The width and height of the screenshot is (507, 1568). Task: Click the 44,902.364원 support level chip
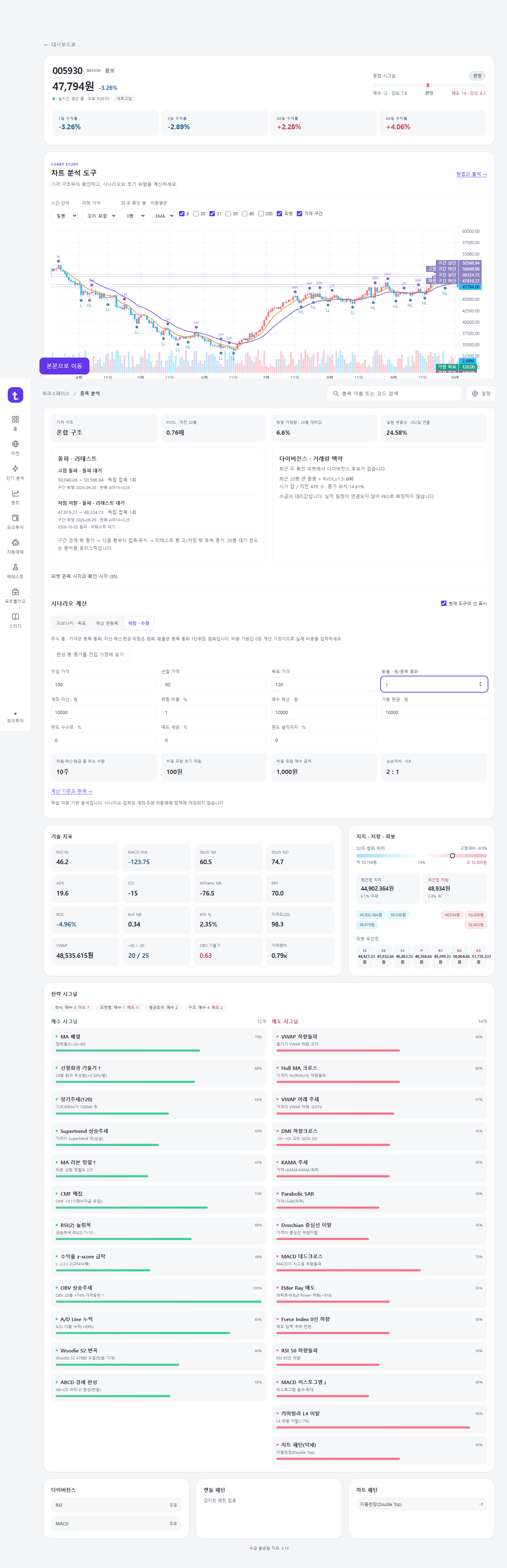pos(371,915)
